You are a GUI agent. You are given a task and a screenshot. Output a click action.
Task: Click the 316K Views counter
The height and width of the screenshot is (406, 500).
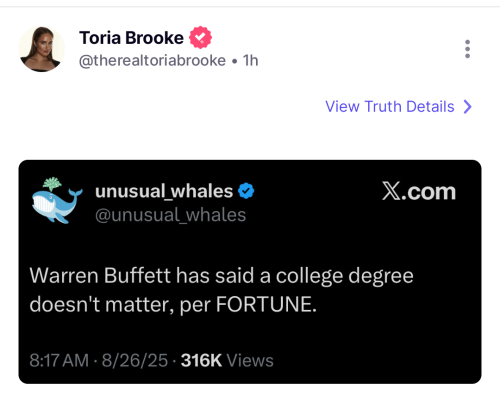tap(227, 360)
